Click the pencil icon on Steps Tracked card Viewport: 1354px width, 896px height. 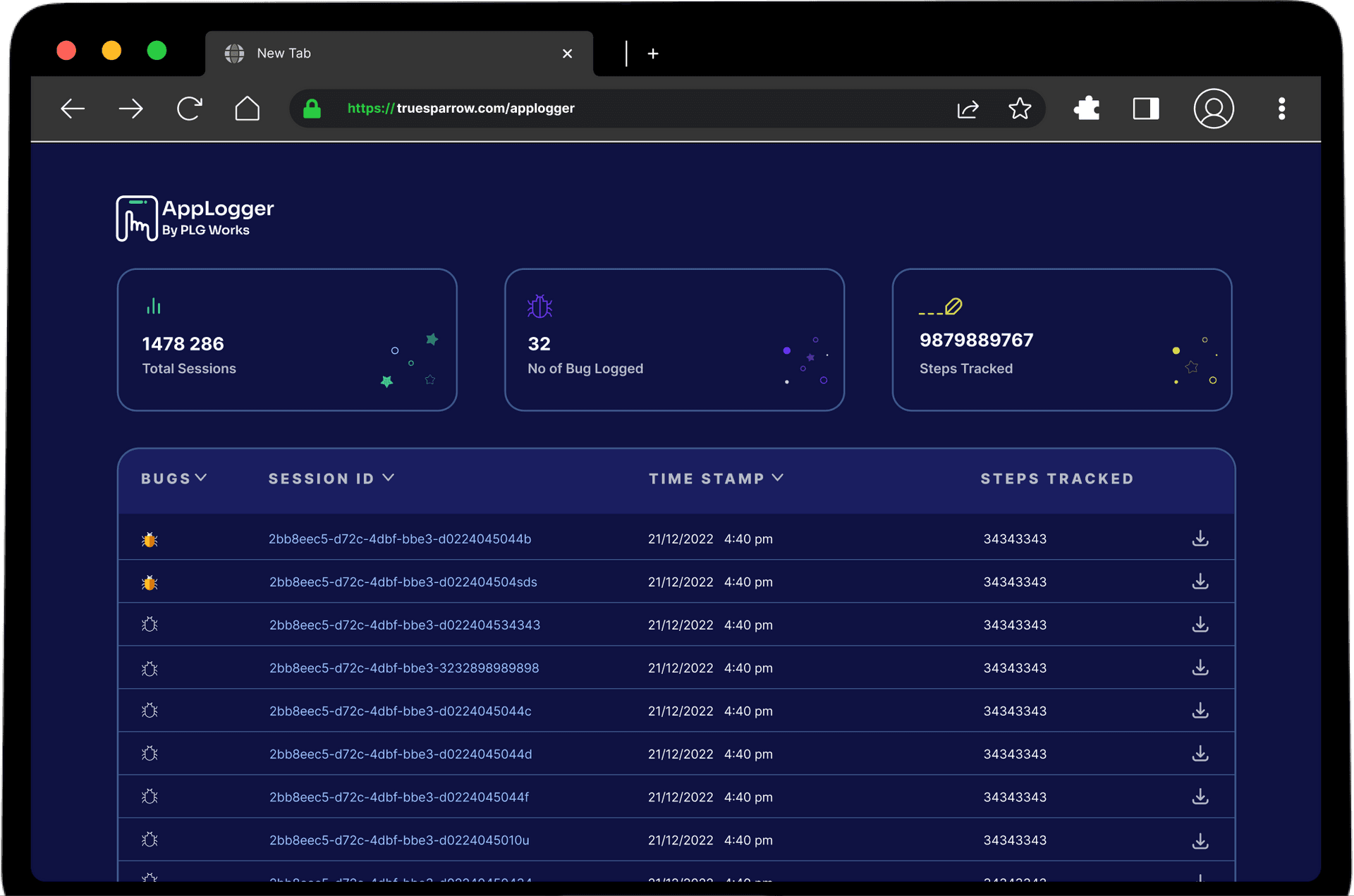pos(941,306)
